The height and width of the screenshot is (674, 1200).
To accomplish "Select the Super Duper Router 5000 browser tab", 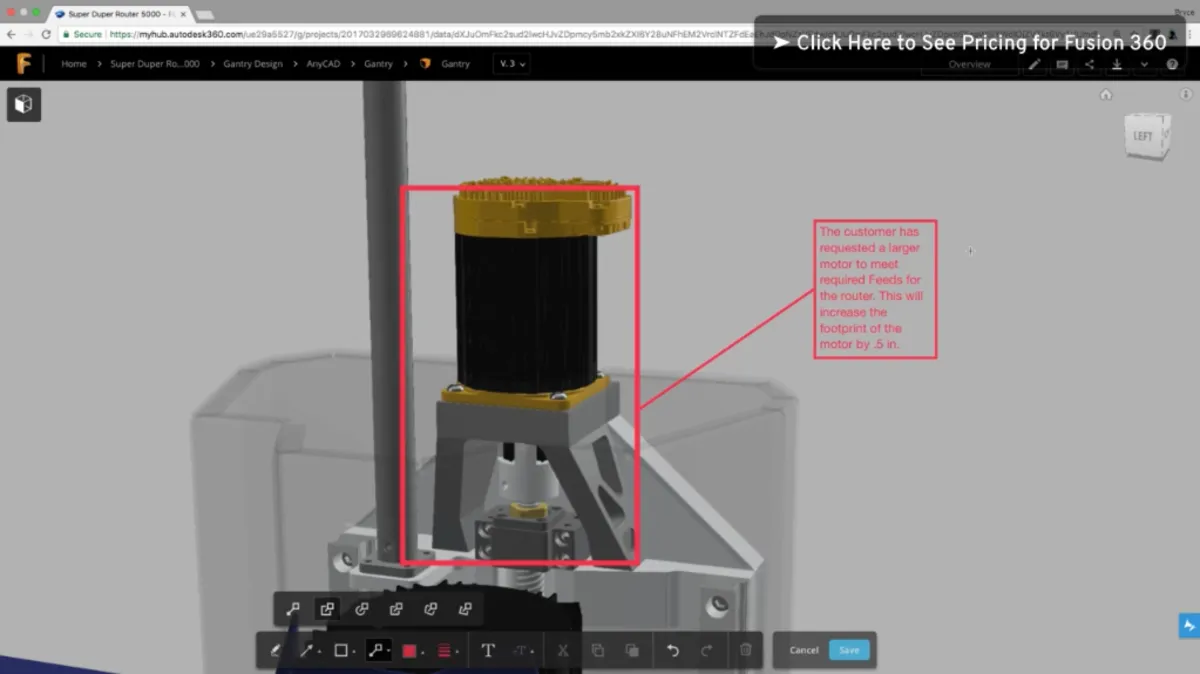I will 118,15.
